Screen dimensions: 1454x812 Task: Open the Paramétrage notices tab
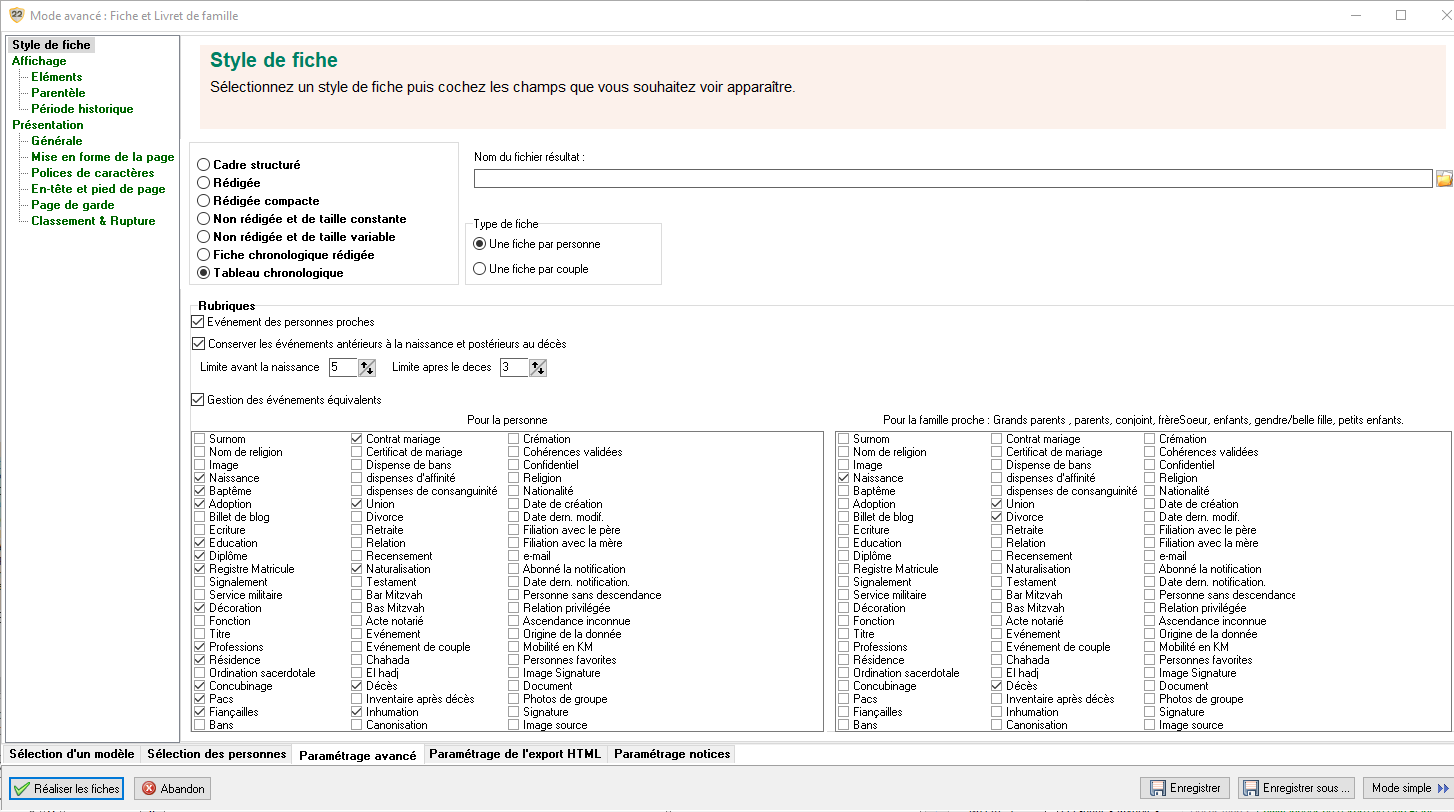[x=672, y=754]
